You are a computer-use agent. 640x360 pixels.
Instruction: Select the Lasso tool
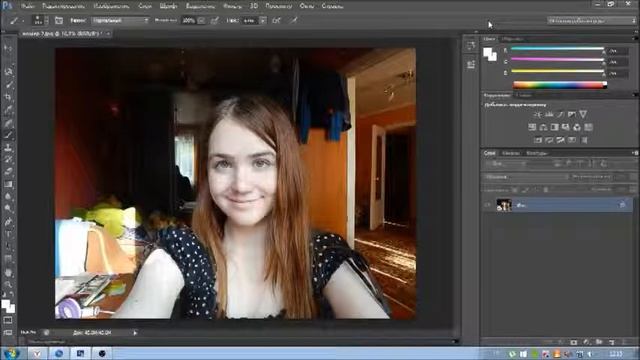tap(8, 71)
